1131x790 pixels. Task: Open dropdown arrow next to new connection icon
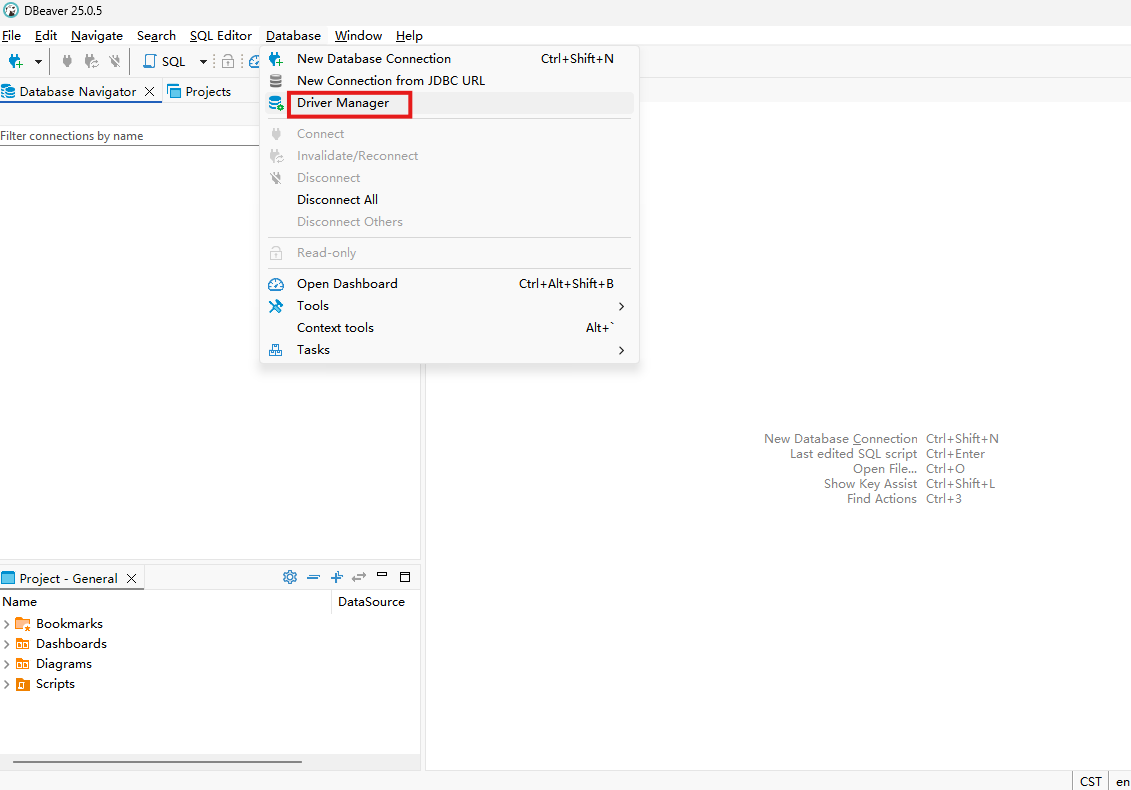coord(38,61)
